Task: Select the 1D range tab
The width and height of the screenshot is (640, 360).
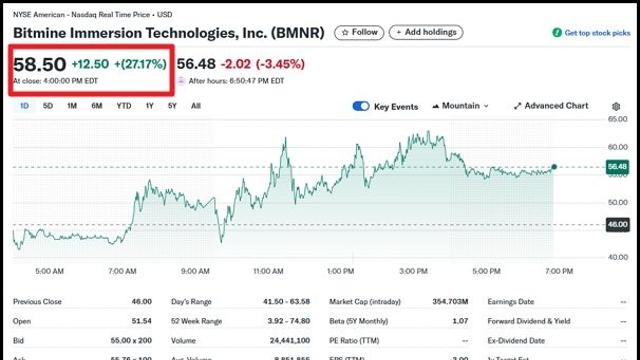Action: coord(24,106)
